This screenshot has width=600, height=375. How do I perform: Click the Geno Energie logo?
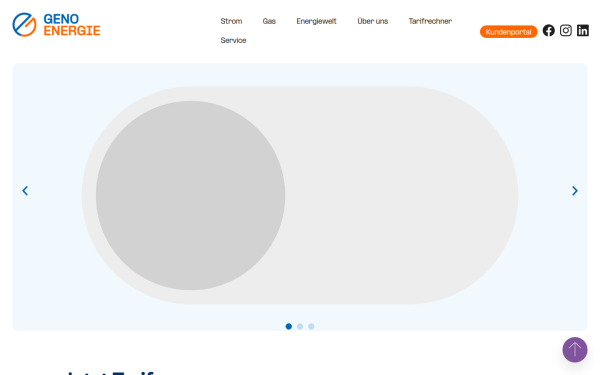tap(56, 24)
